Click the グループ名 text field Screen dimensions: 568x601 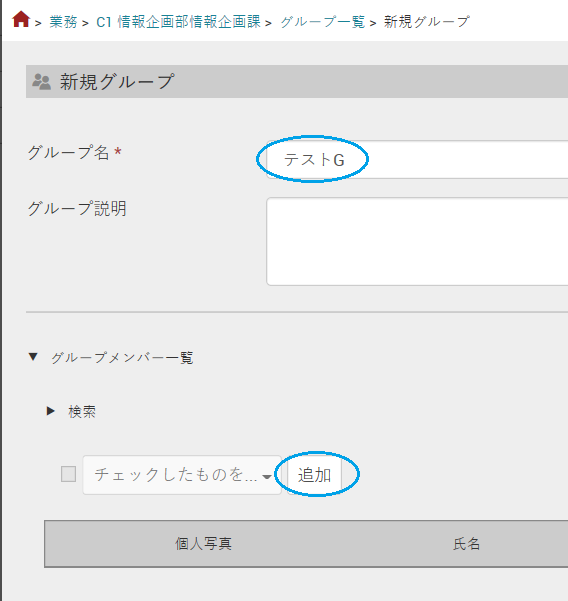[x=417, y=159]
